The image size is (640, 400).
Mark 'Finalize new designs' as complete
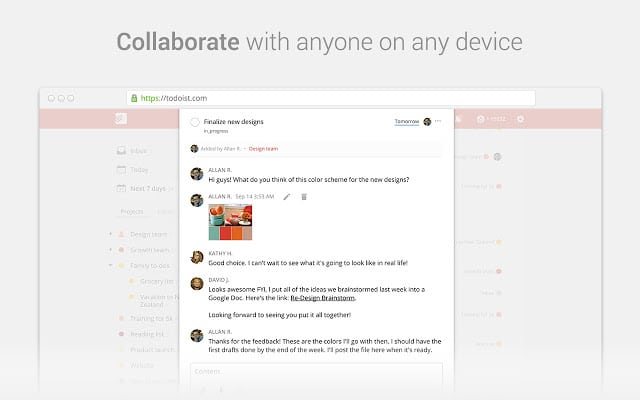(195, 122)
